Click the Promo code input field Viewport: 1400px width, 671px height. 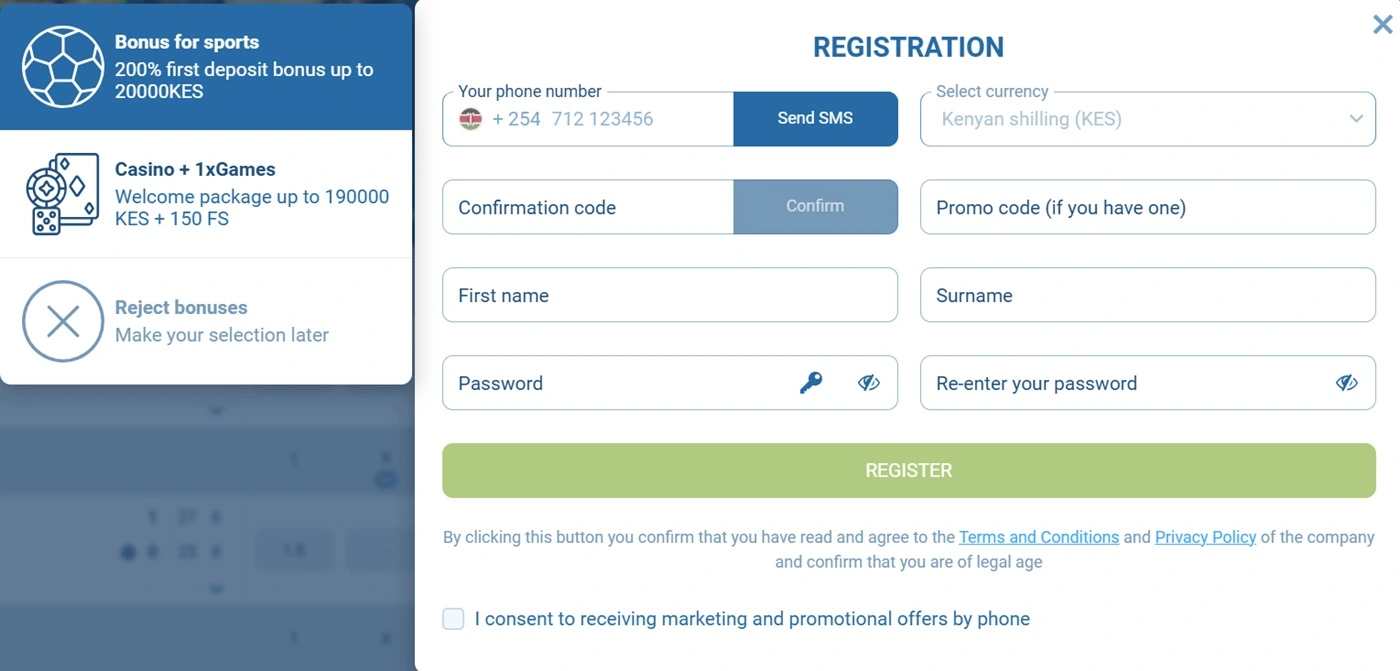click(1147, 207)
